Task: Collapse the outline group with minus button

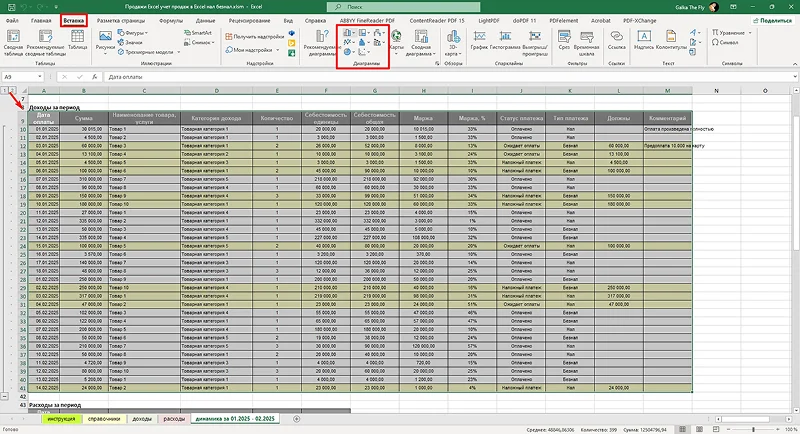Action: 4,396
